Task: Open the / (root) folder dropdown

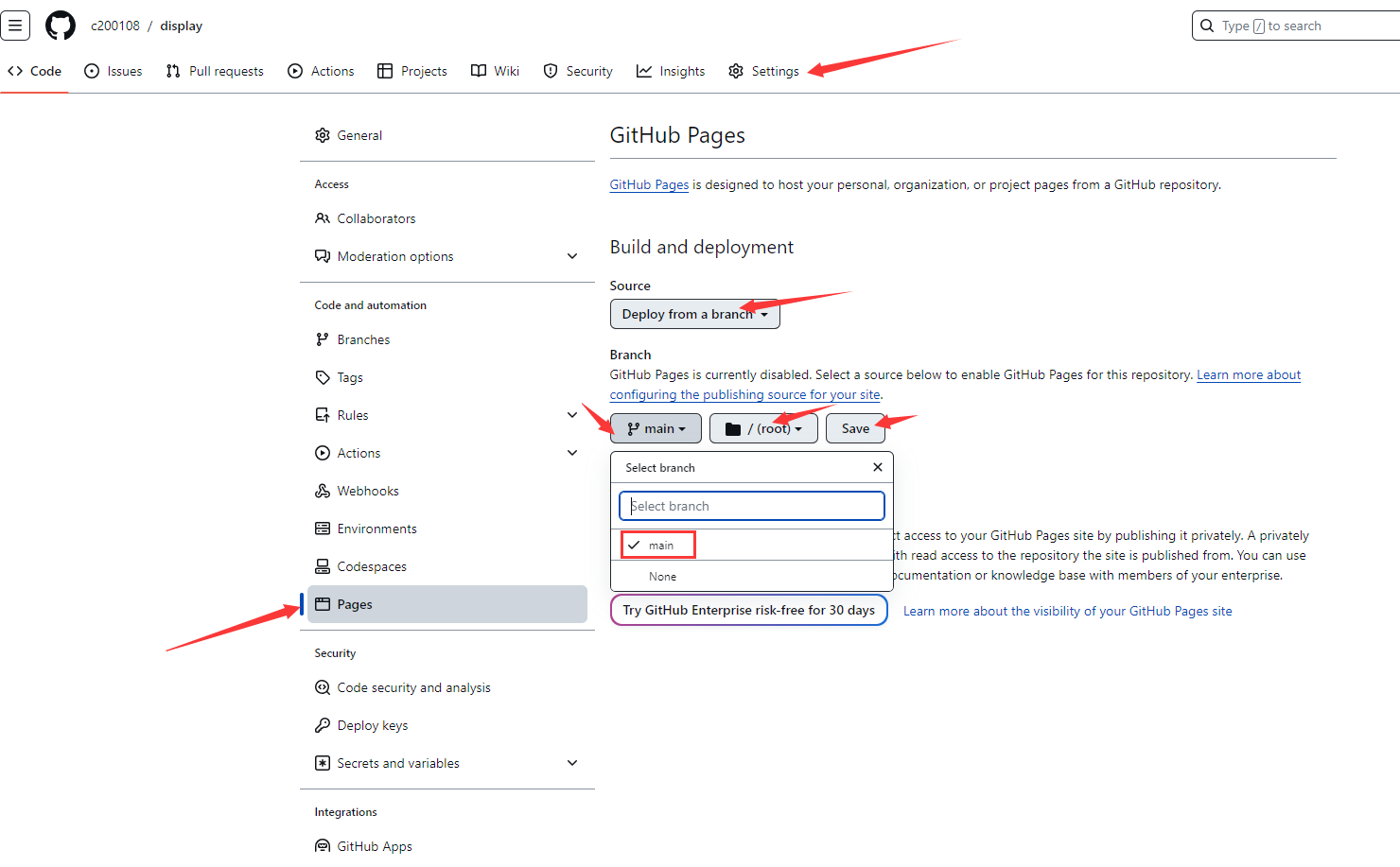Action: click(x=763, y=428)
